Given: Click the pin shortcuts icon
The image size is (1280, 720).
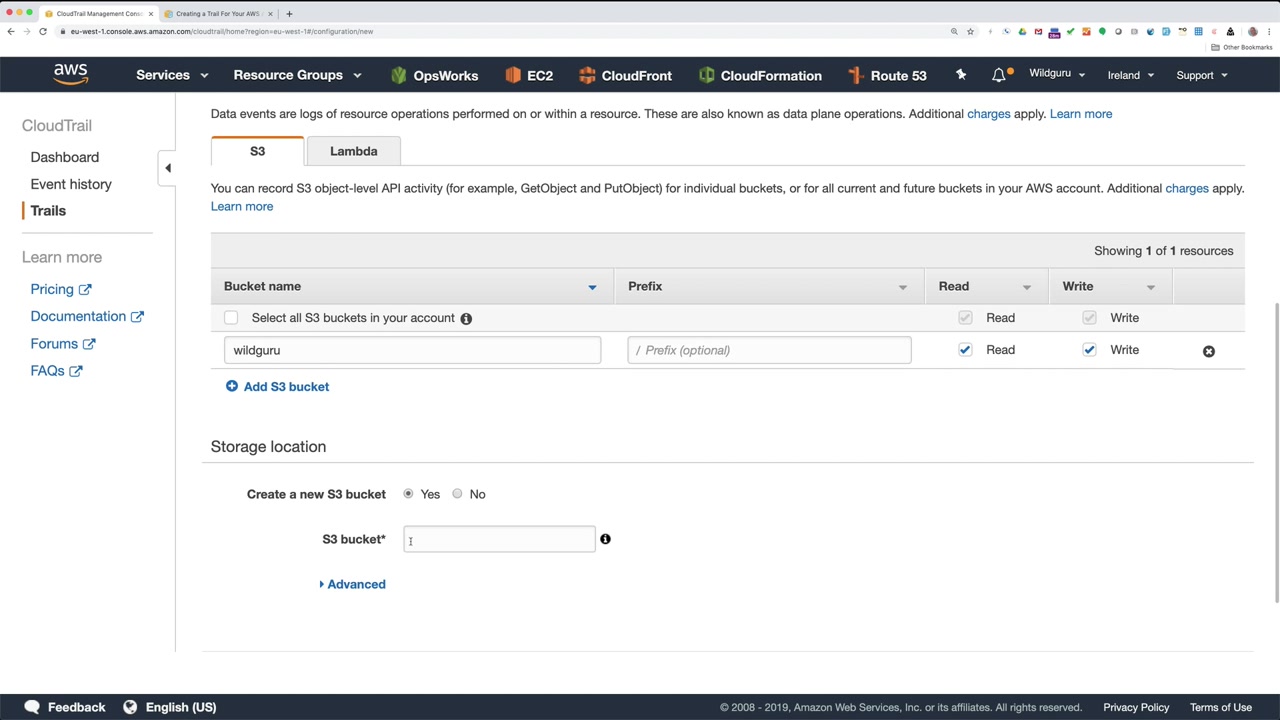Looking at the screenshot, I should [x=961, y=75].
